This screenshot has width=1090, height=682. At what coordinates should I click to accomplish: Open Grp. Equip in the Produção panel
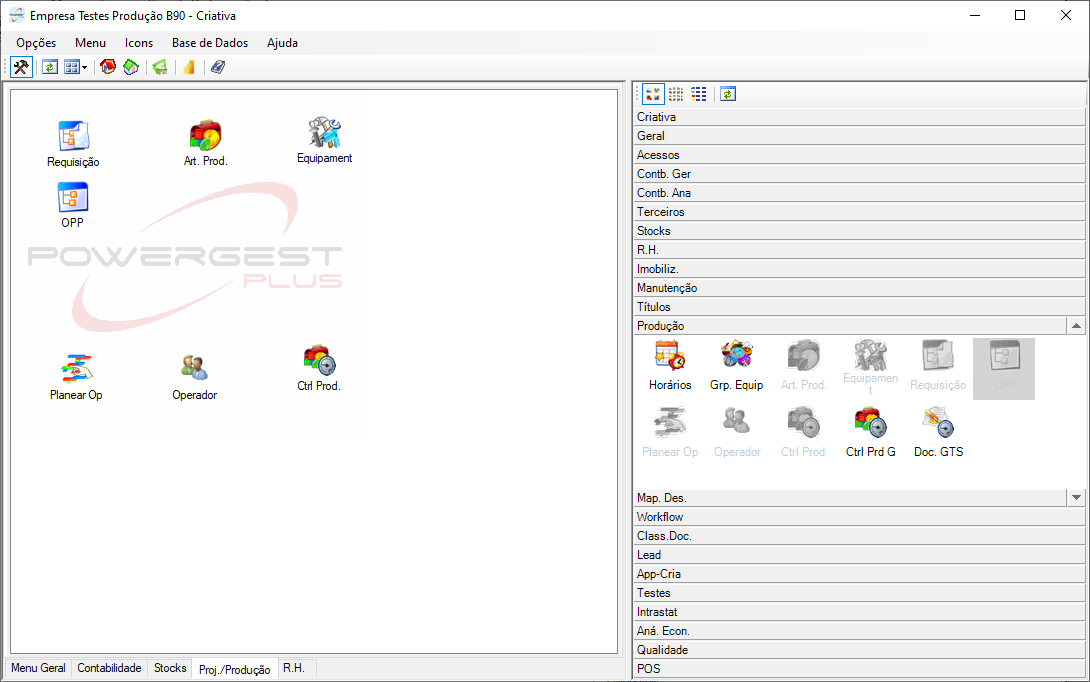[x=736, y=356]
